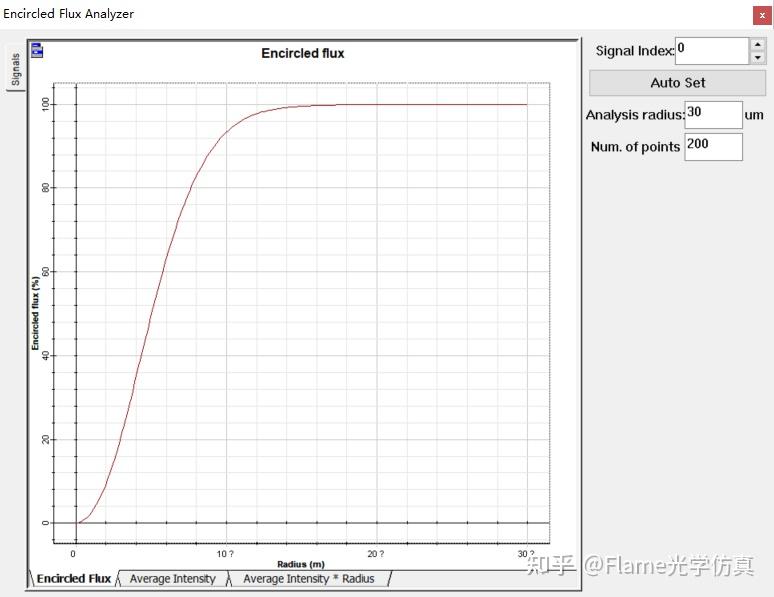The image size is (774, 597).
Task: Click the Signal Index input field
Action: (x=711, y=50)
